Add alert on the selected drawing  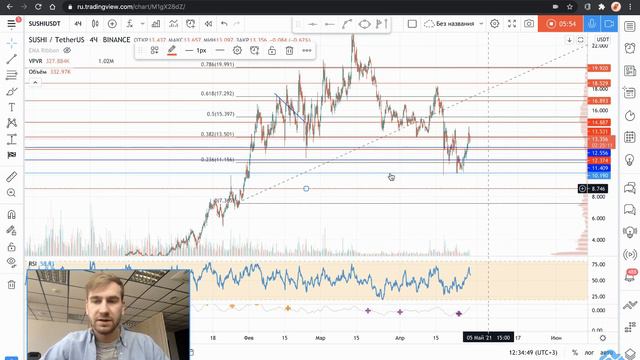point(254,51)
